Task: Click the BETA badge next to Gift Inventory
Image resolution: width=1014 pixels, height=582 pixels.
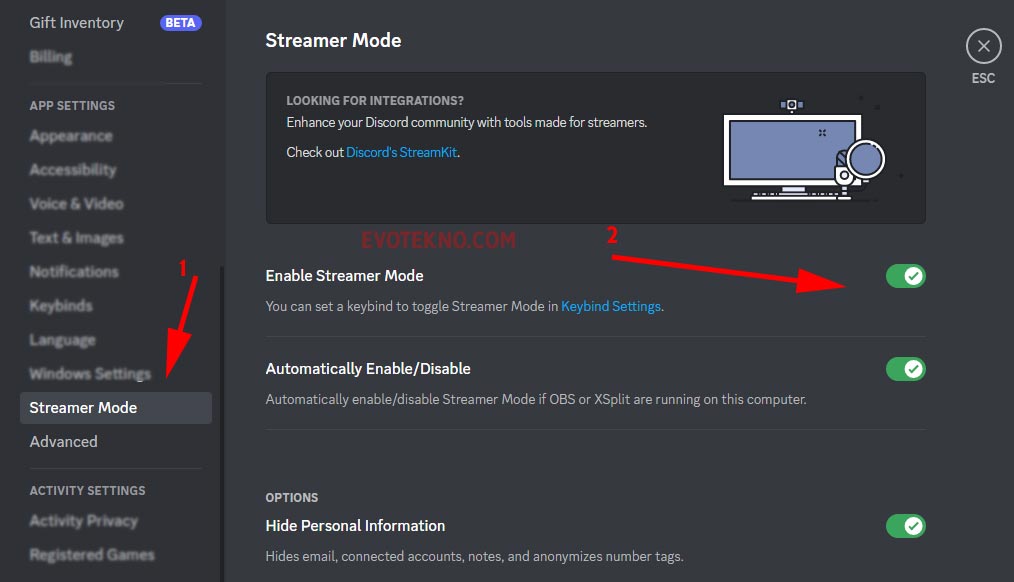Action: (180, 21)
